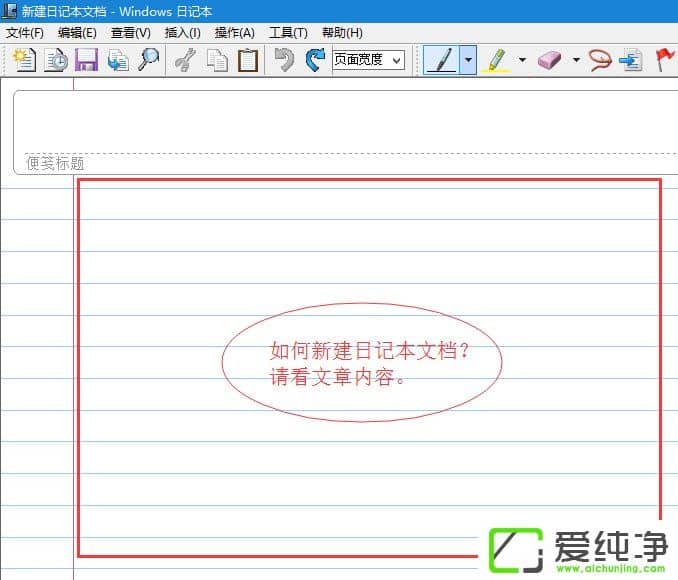Open the 文件(F) menu
This screenshot has height=580, width=678.
tap(25, 33)
